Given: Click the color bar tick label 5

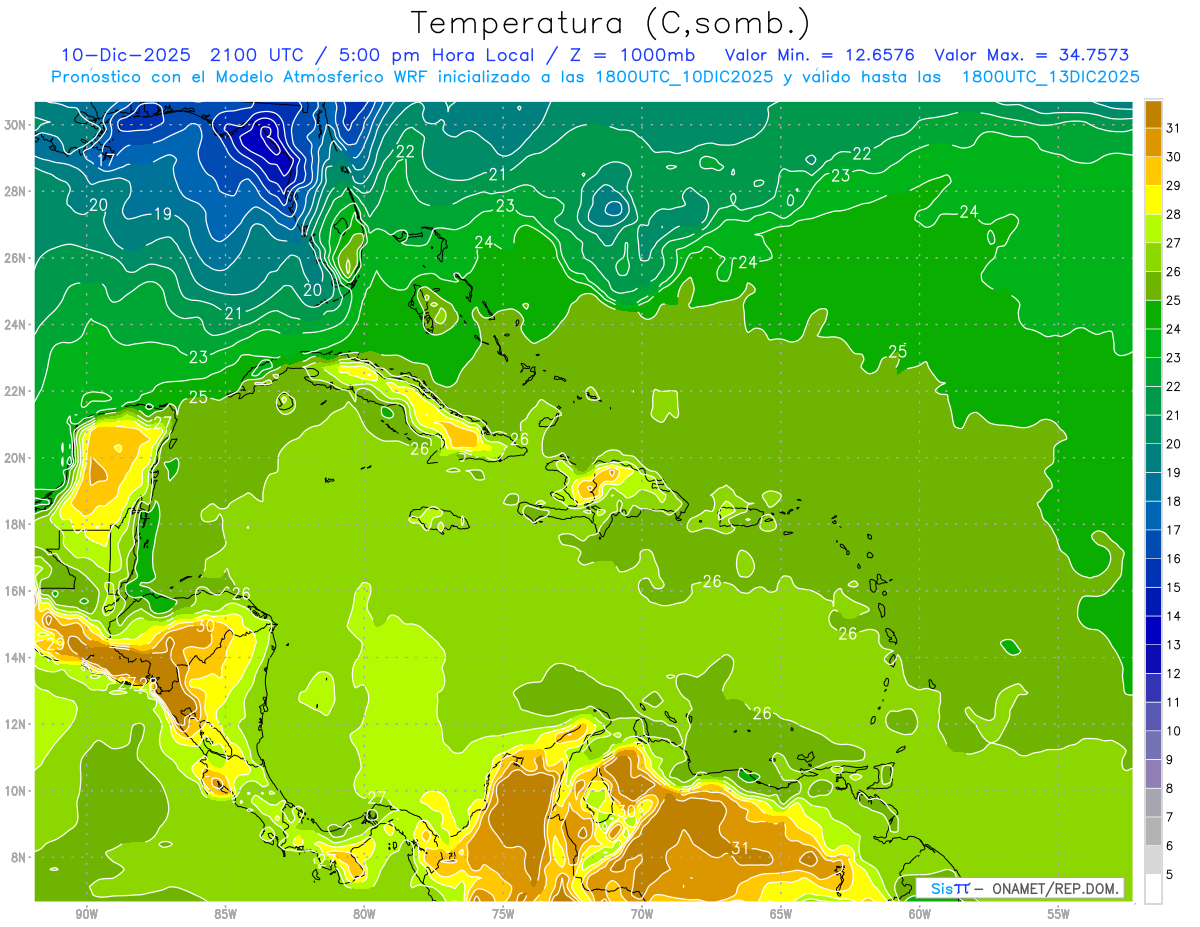Looking at the screenshot, I should point(1170,874).
